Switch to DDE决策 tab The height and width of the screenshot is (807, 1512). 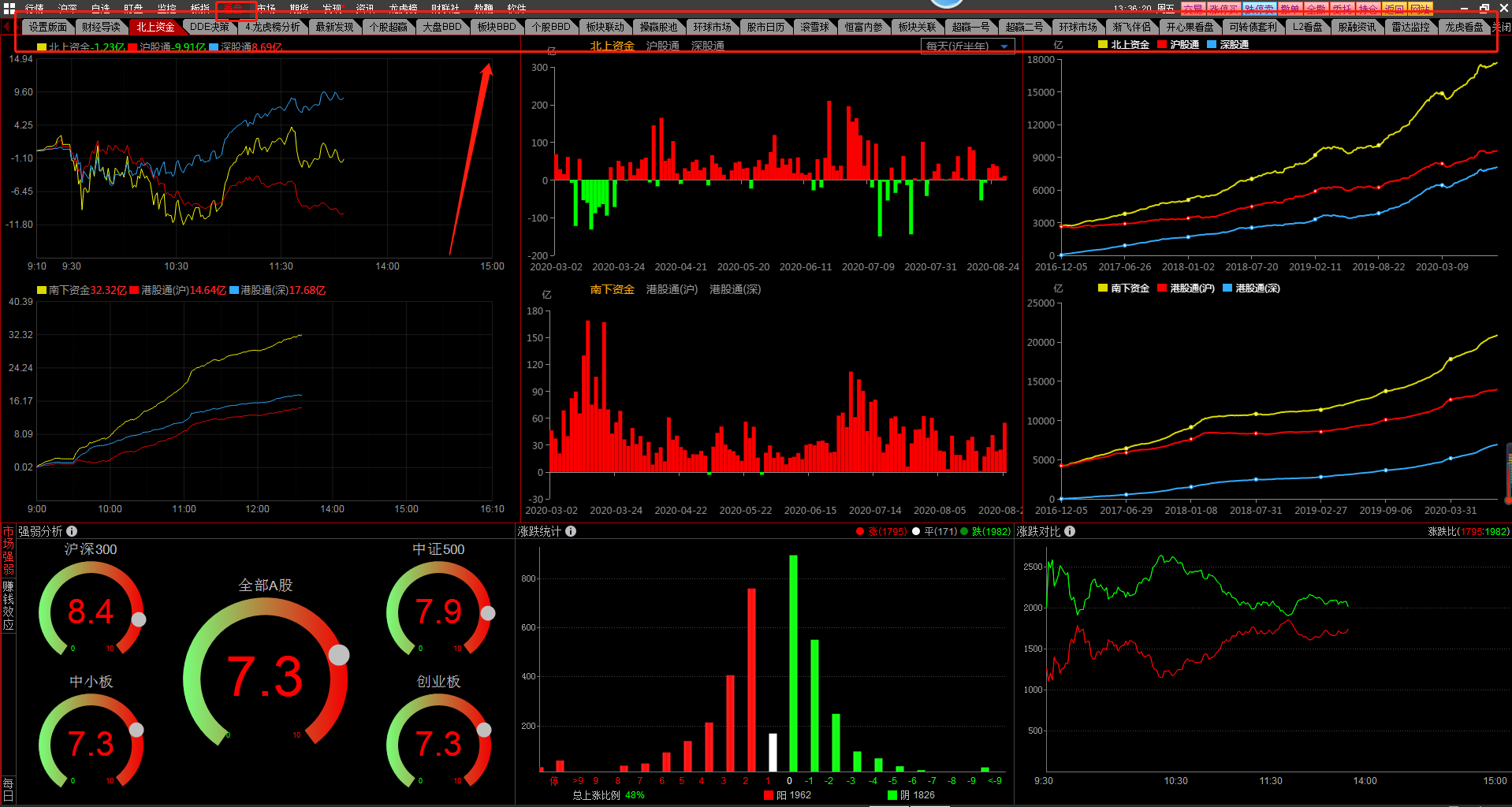(x=210, y=27)
